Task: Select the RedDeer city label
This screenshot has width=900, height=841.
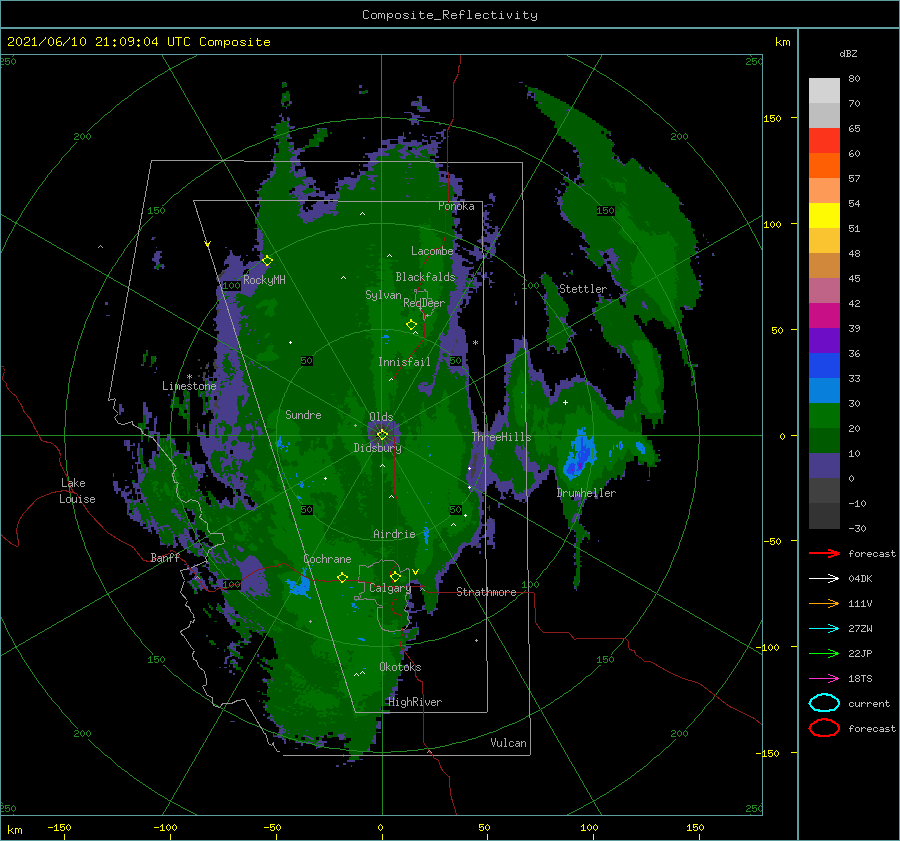Action: (424, 303)
